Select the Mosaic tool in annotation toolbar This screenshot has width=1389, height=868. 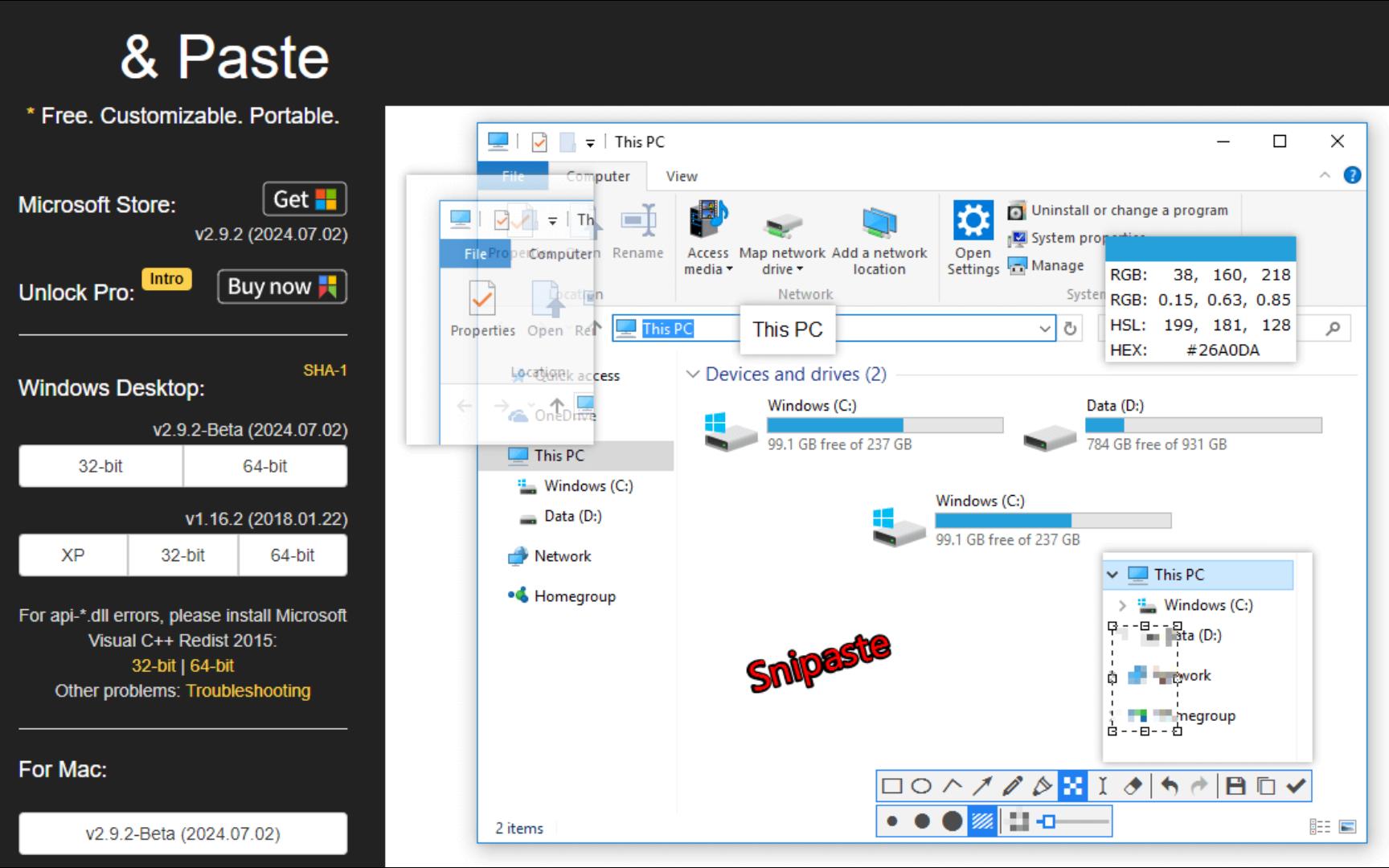pyautogui.click(x=1073, y=786)
